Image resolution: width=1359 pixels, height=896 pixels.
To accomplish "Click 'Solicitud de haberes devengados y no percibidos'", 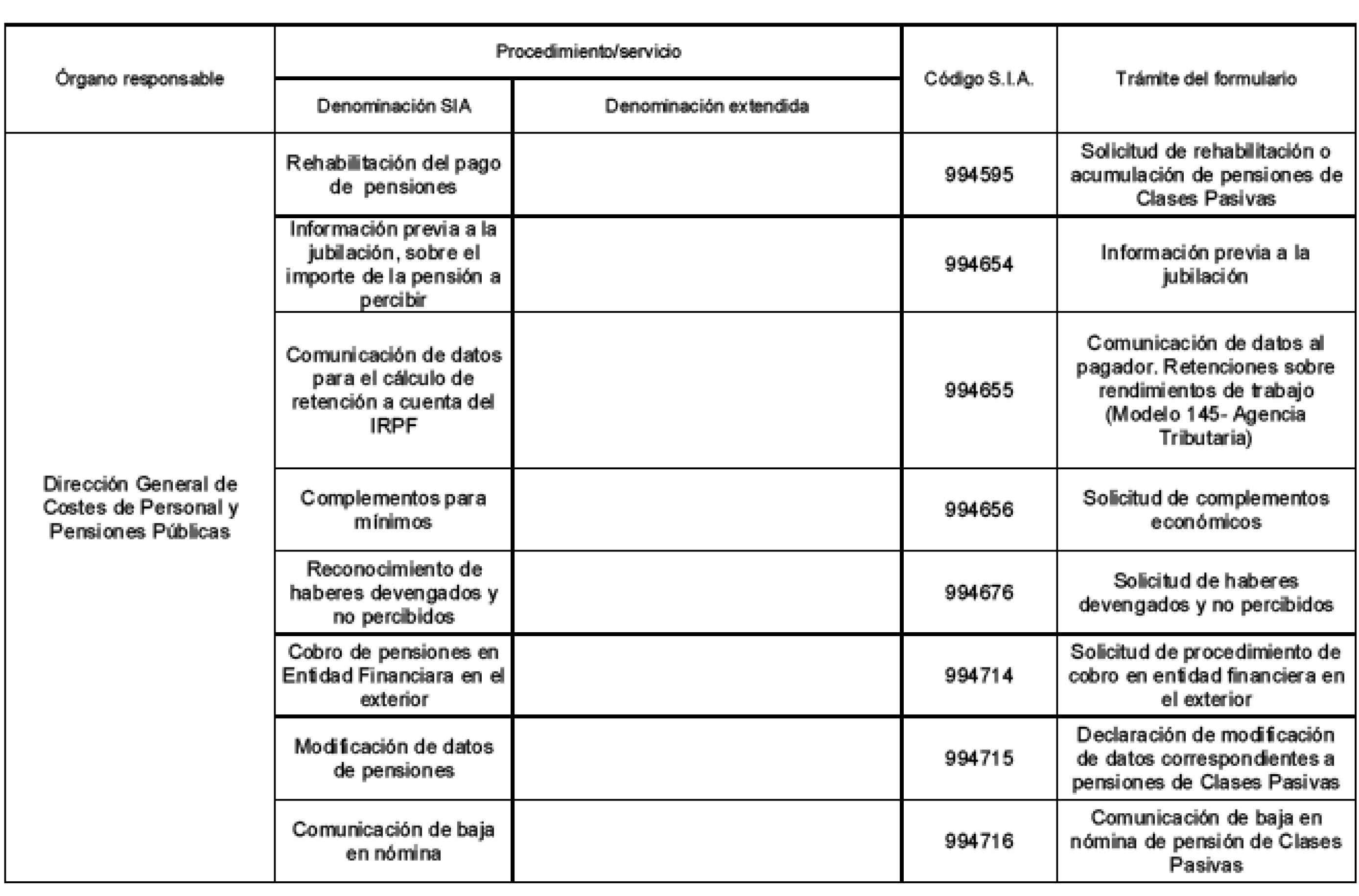I will click(x=1206, y=593).
